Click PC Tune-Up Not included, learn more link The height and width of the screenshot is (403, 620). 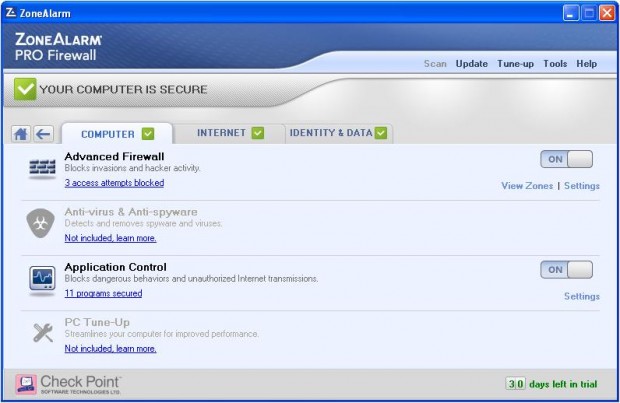pos(110,348)
